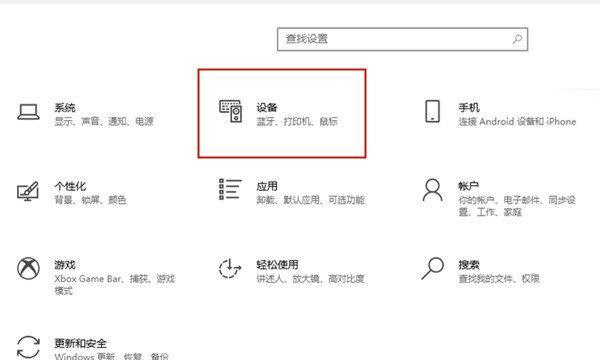Open the 搜索 settings heading
The image size is (600, 360).
click(x=469, y=265)
